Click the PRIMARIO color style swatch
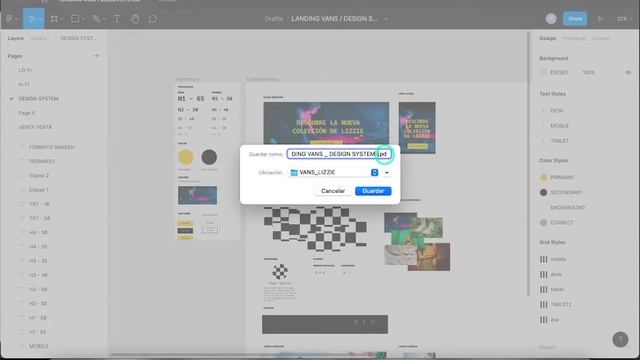This screenshot has height=360, width=640. coord(543,177)
